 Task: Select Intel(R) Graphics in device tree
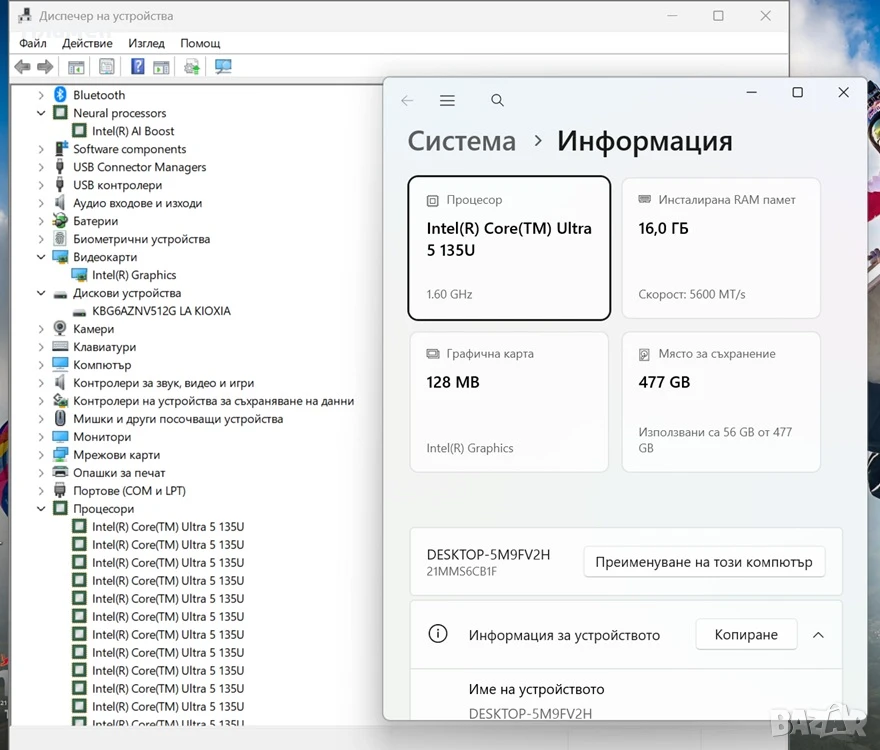click(x=134, y=275)
